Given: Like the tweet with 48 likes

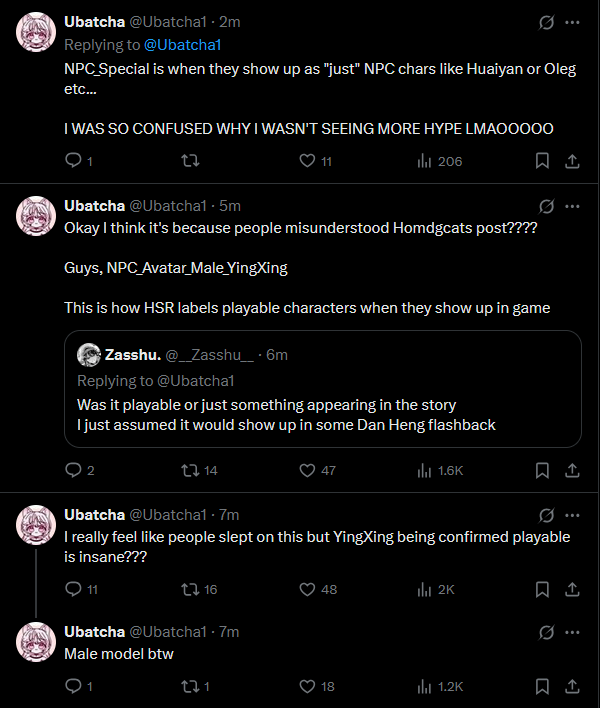Looking at the screenshot, I should (308, 589).
